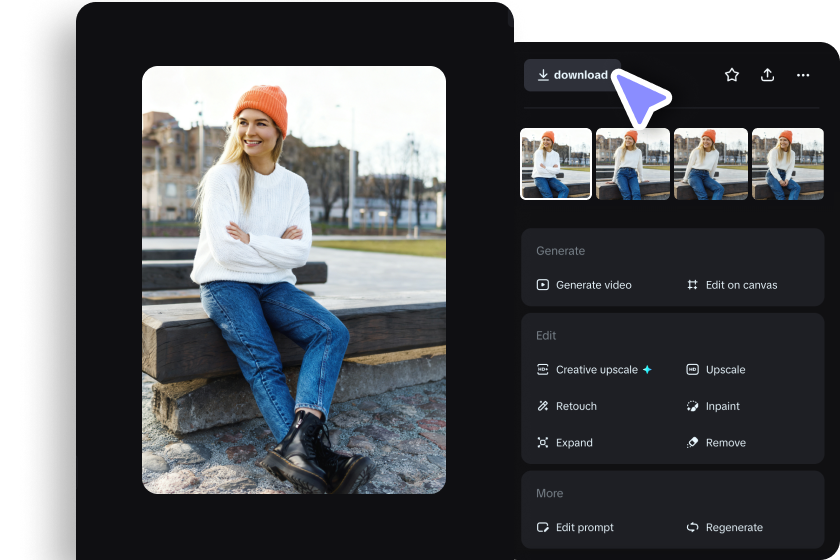Click the Edit section heading

[546, 335]
